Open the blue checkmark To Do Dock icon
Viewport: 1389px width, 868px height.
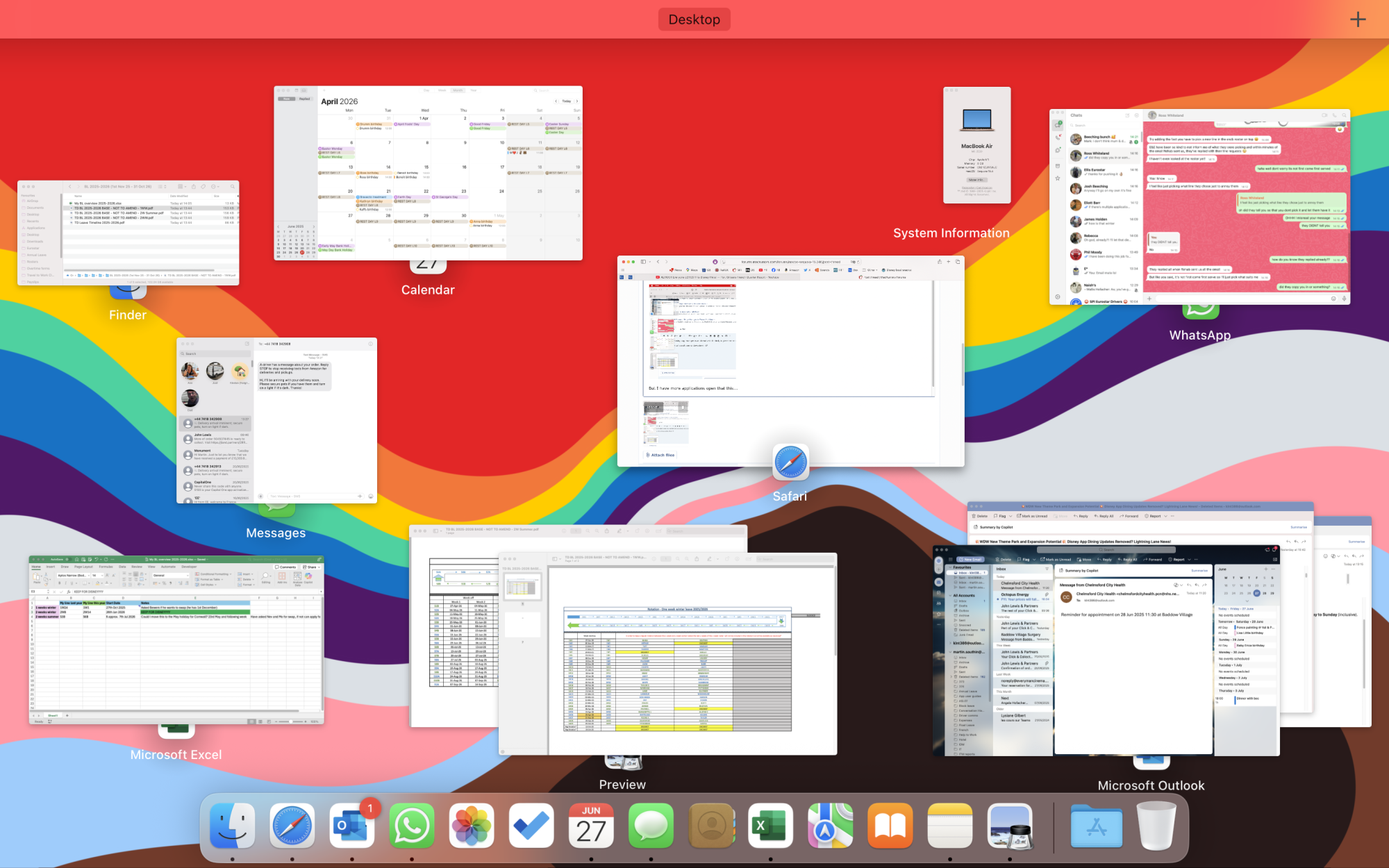pos(531,826)
